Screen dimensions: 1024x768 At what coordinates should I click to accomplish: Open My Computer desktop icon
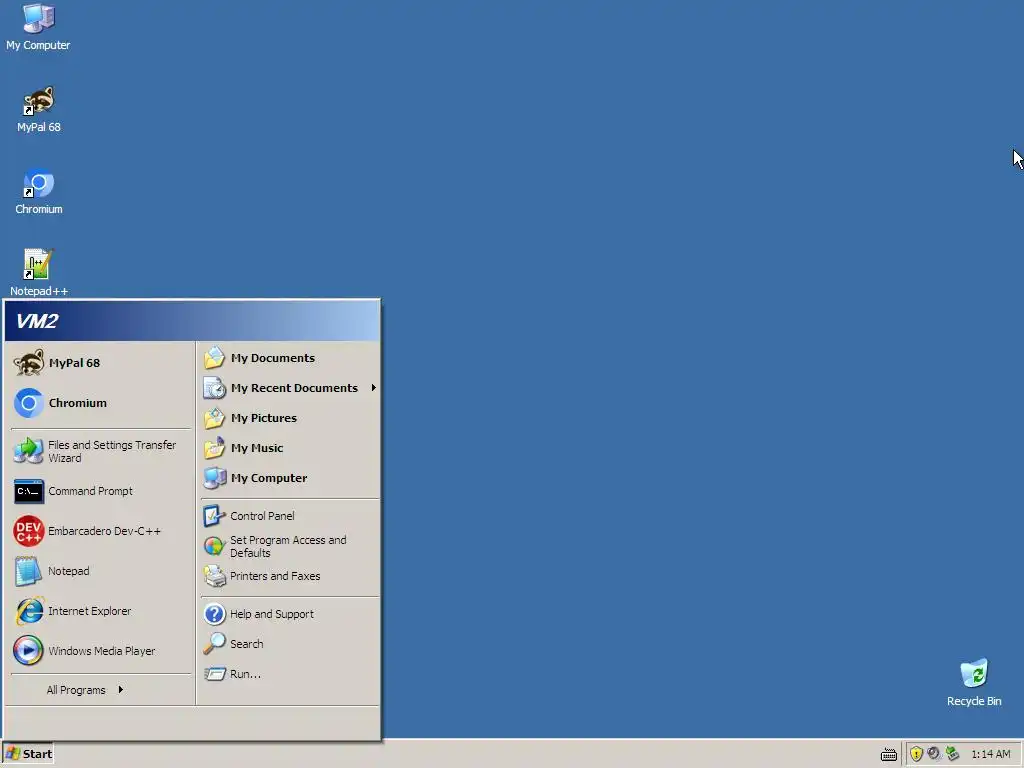click(38, 27)
